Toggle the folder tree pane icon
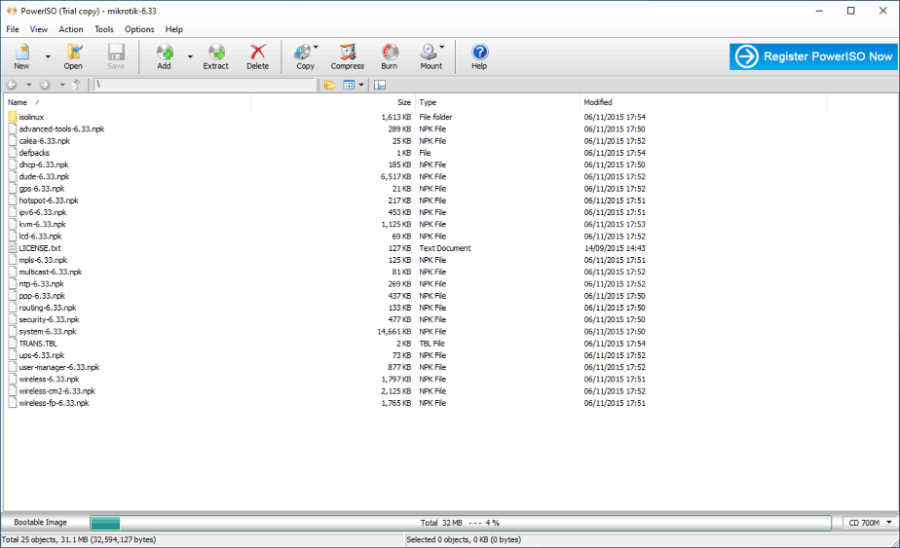Viewport: 900px width, 548px height. click(379, 85)
